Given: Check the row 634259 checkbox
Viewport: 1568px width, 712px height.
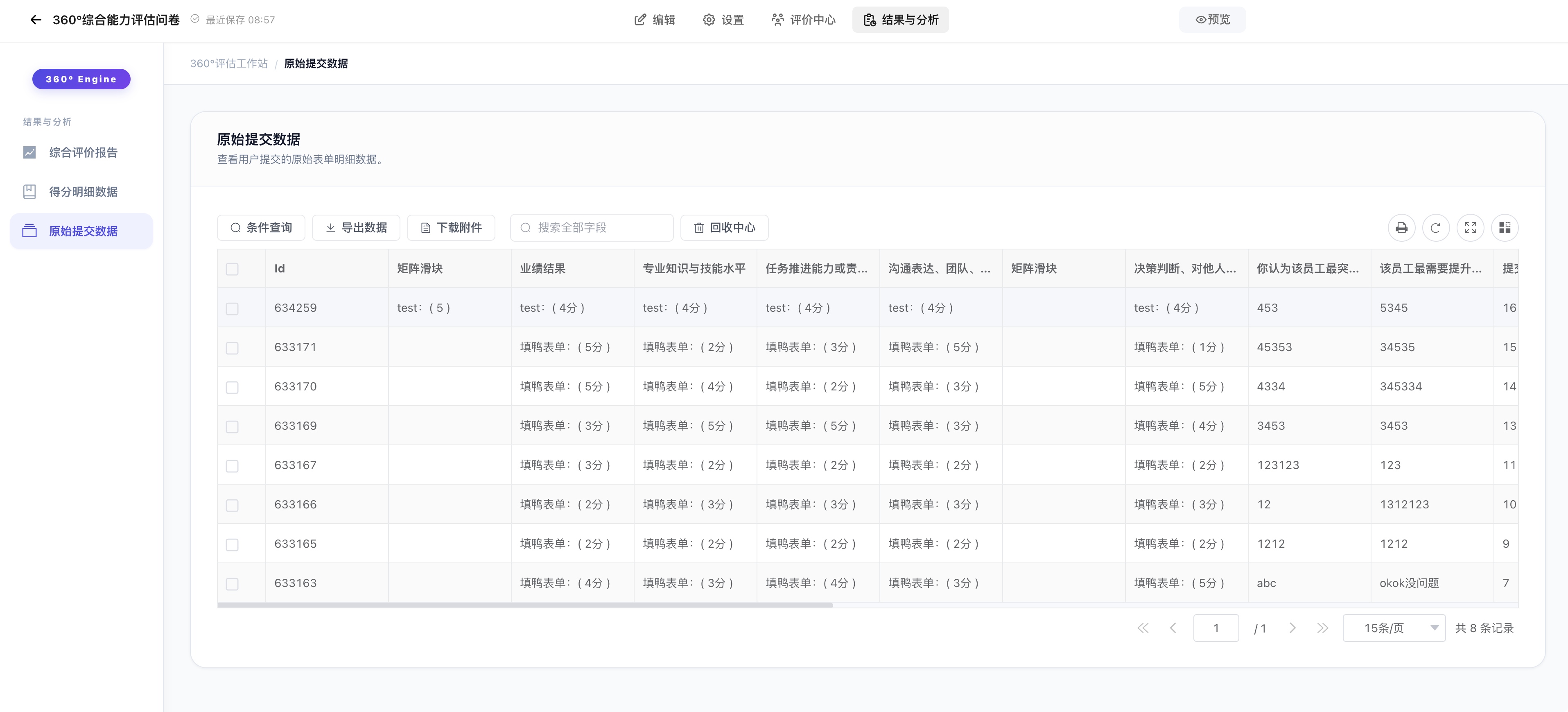Looking at the screenshot, I should coord(232,309).
